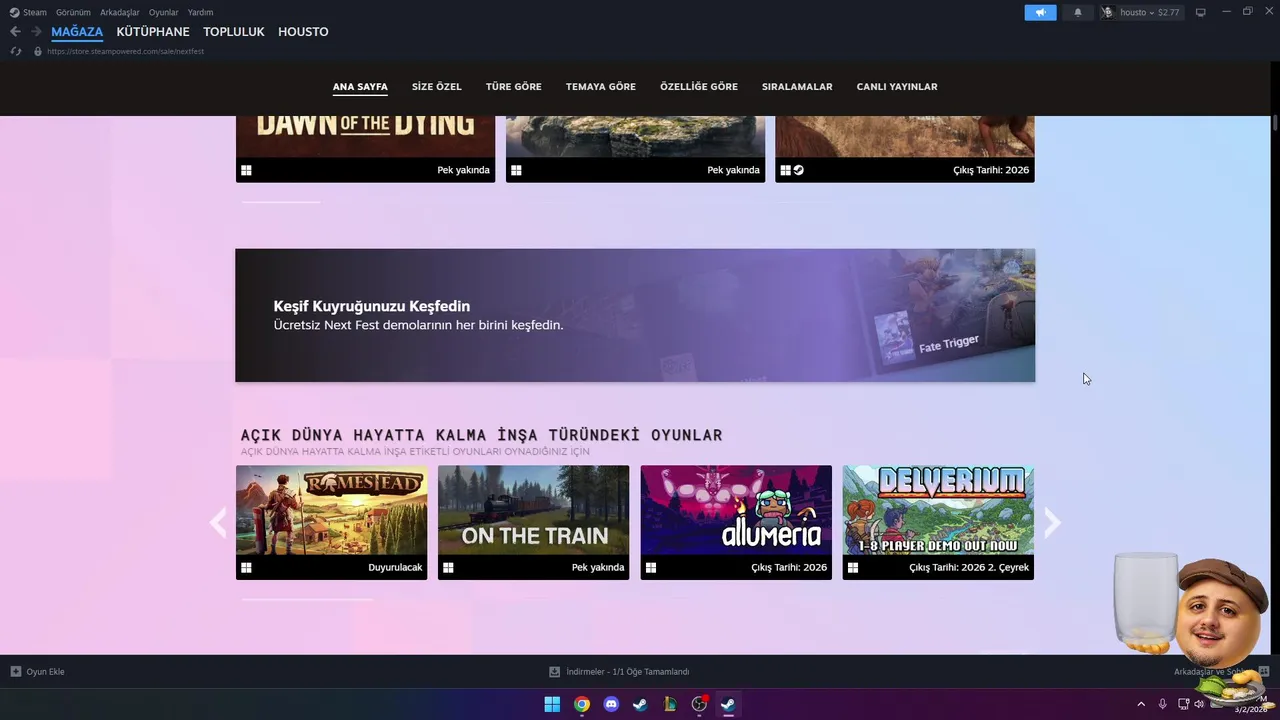This screenshot has height=720, width=1280.
Task: Select the TÜRE GÖRE tab
Action: coord(514,87)
